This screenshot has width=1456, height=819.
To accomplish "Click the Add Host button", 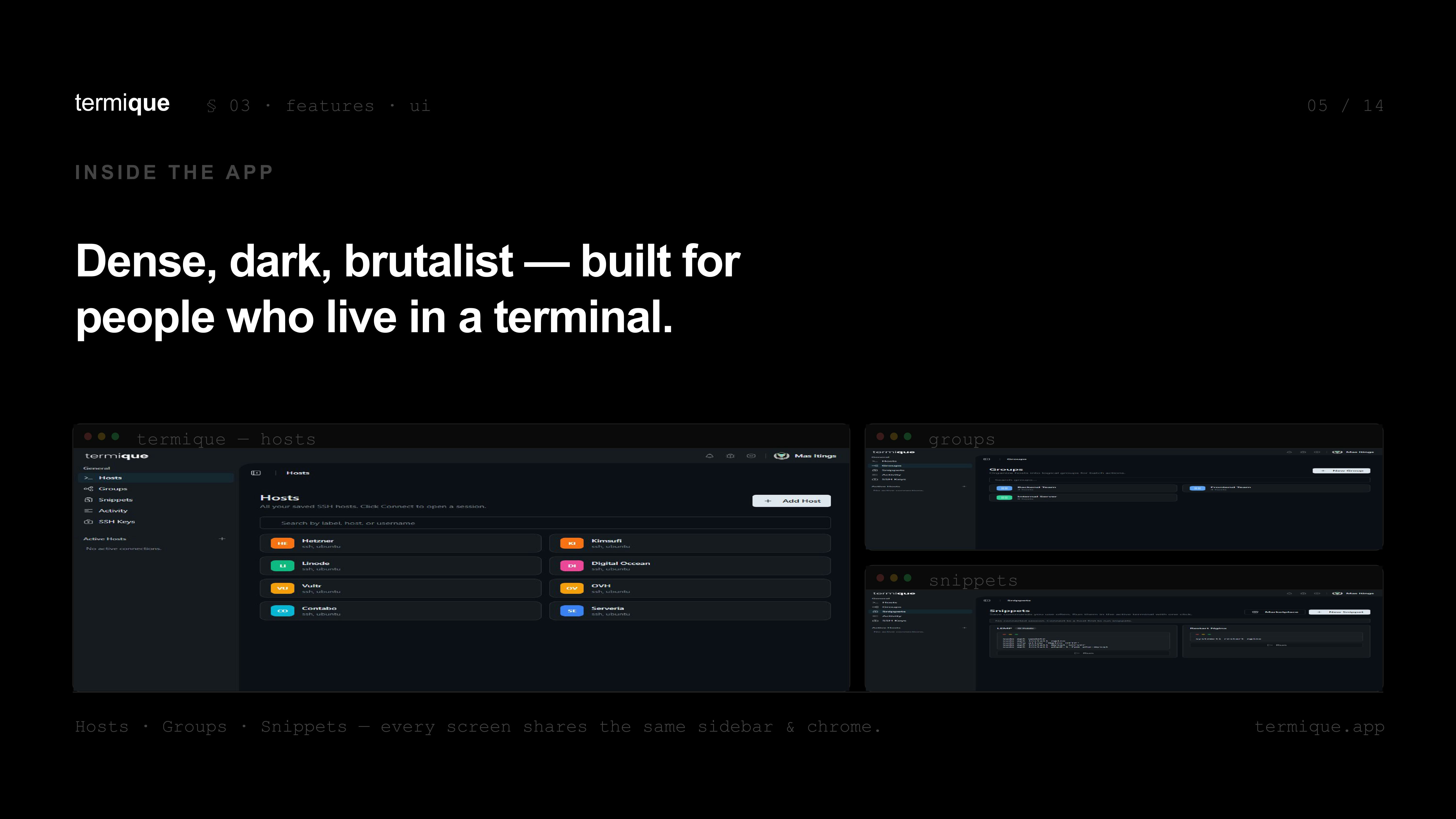I will [x=791, y=501].
